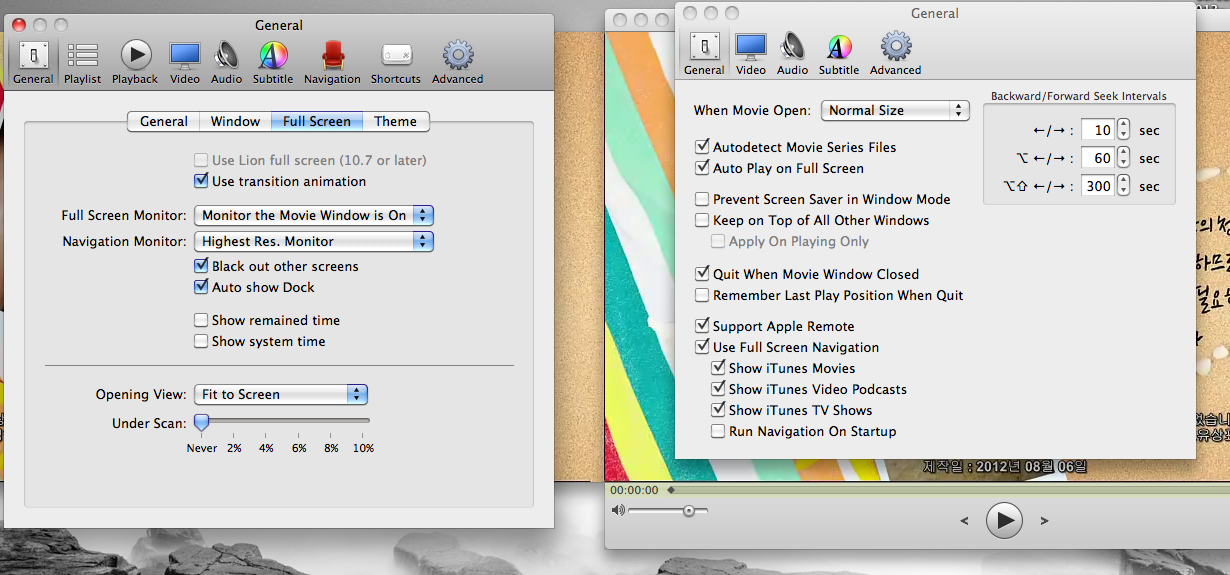Start playback with the Play button

pos(1005,520)
